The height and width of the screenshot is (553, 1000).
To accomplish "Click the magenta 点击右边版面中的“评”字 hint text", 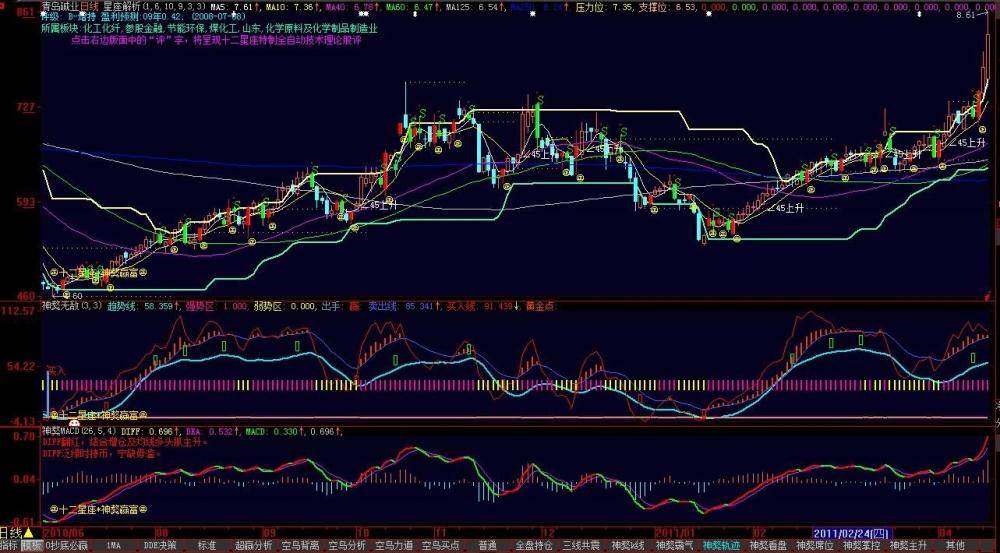I will pos(216,40).
